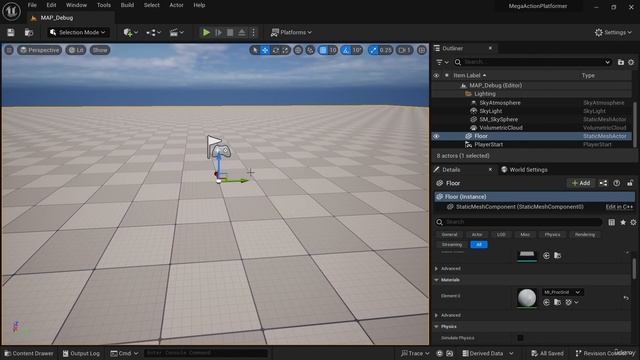Sort Outliner by Item Label column
The image size is (640, 360).
click(x=469, y=76)
